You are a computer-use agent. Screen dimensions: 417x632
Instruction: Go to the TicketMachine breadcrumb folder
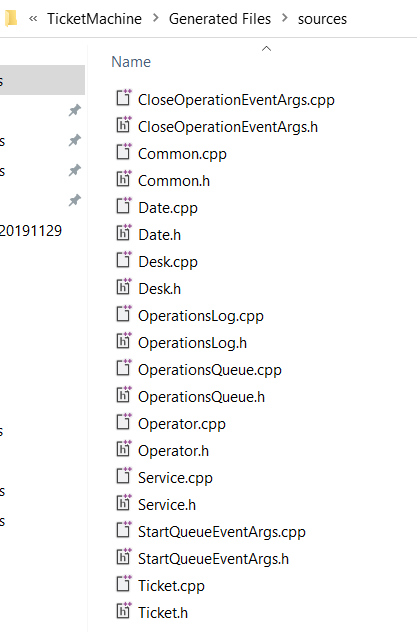(x=94, y=19)
